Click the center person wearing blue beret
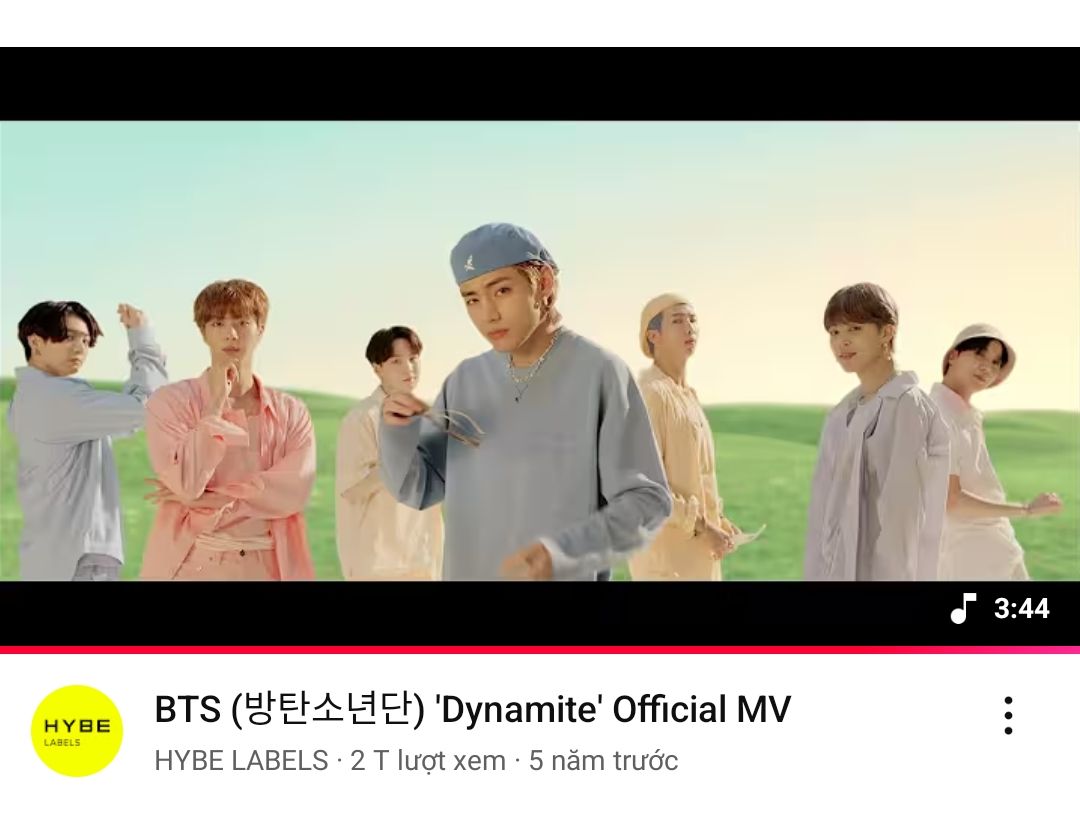This screenshot has height=826, width=1080. point(523,406)
